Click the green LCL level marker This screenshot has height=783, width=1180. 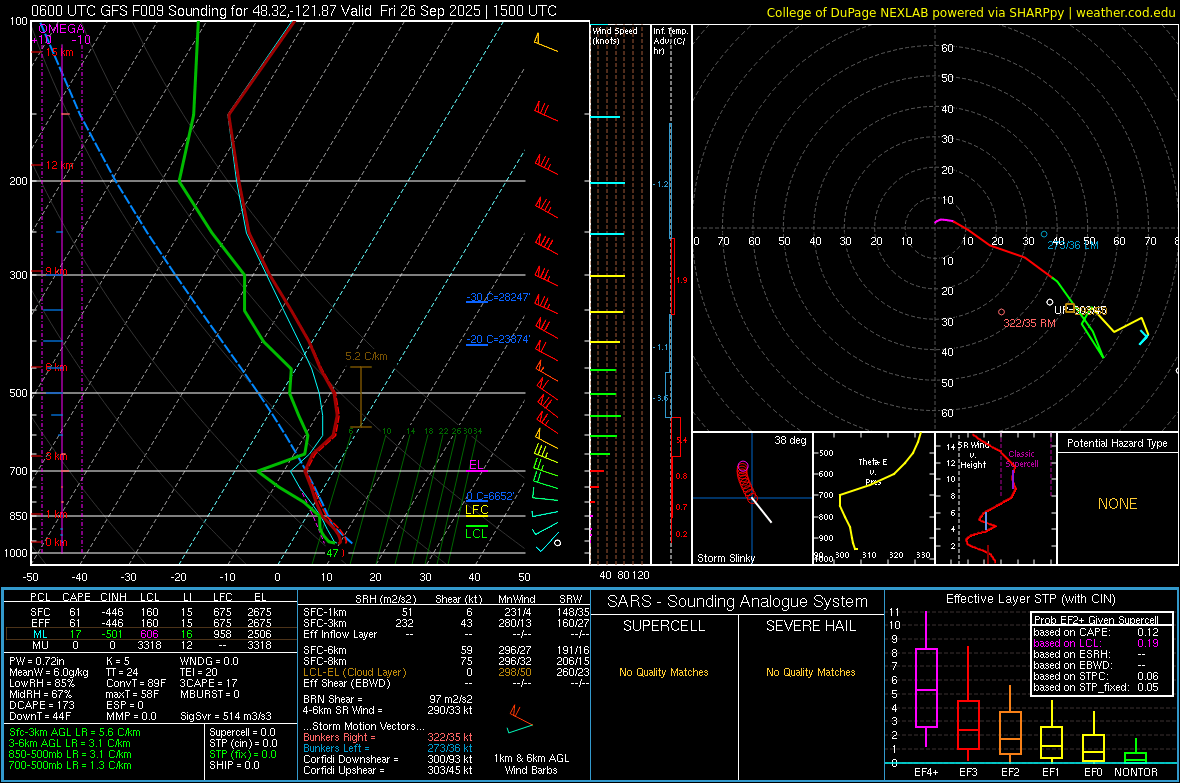(x=476, y=534)
